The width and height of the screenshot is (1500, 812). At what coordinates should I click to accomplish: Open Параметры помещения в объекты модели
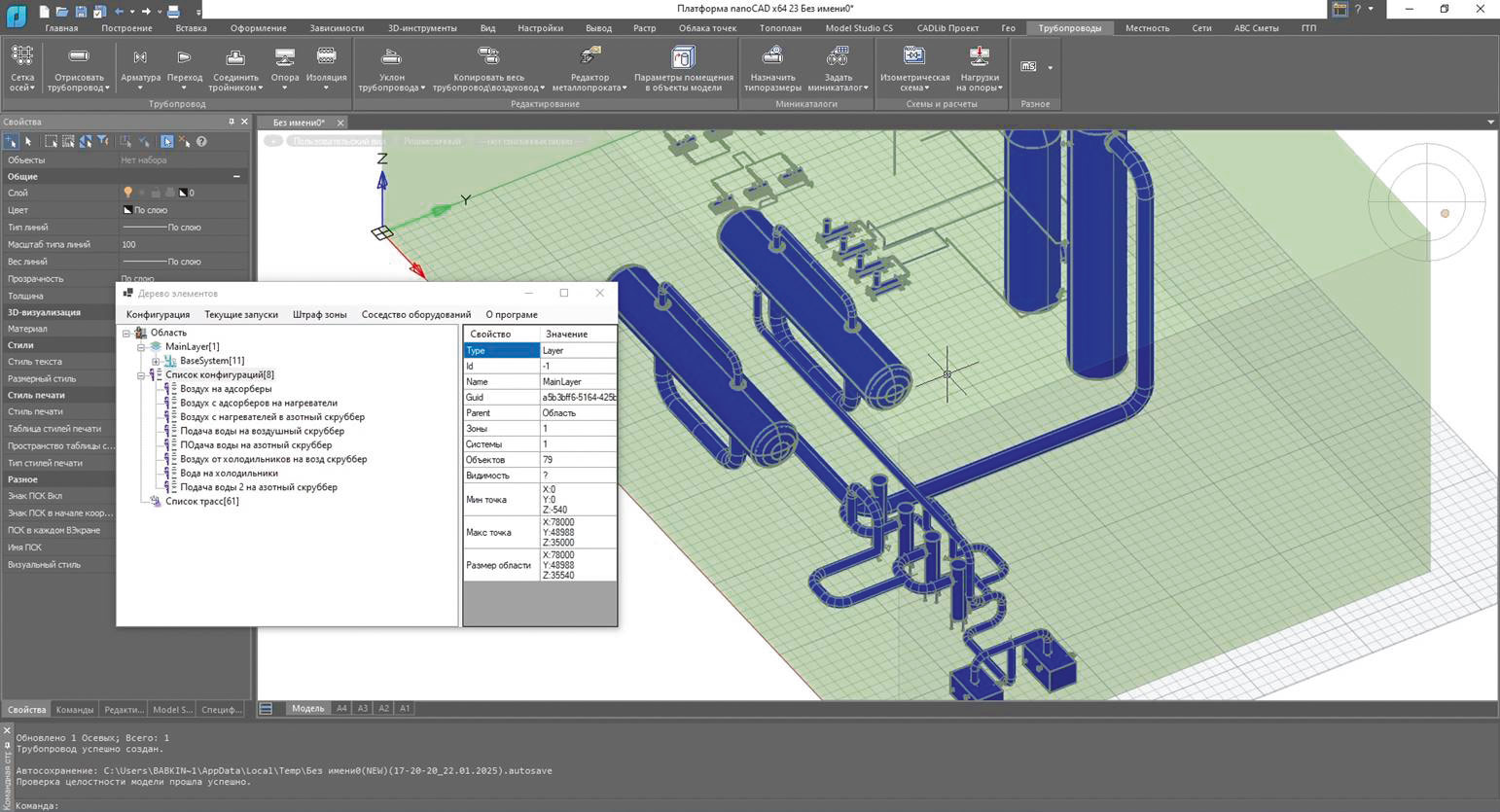(683, 67)
